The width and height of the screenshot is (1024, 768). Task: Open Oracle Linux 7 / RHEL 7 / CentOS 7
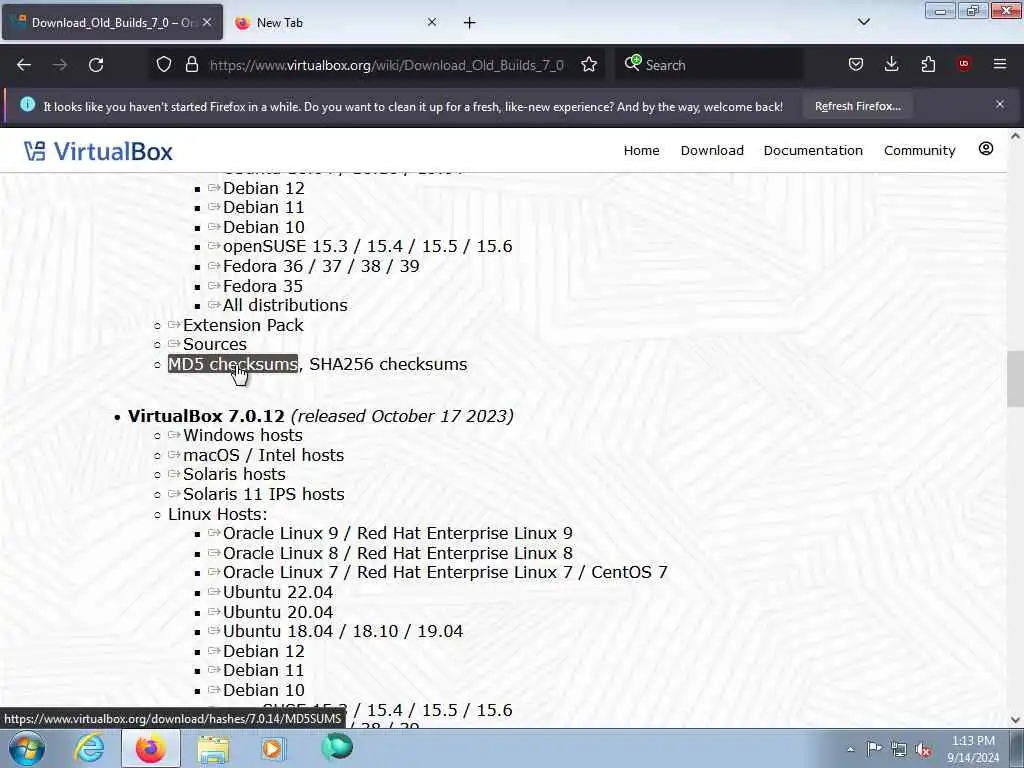tap(445, 572)
